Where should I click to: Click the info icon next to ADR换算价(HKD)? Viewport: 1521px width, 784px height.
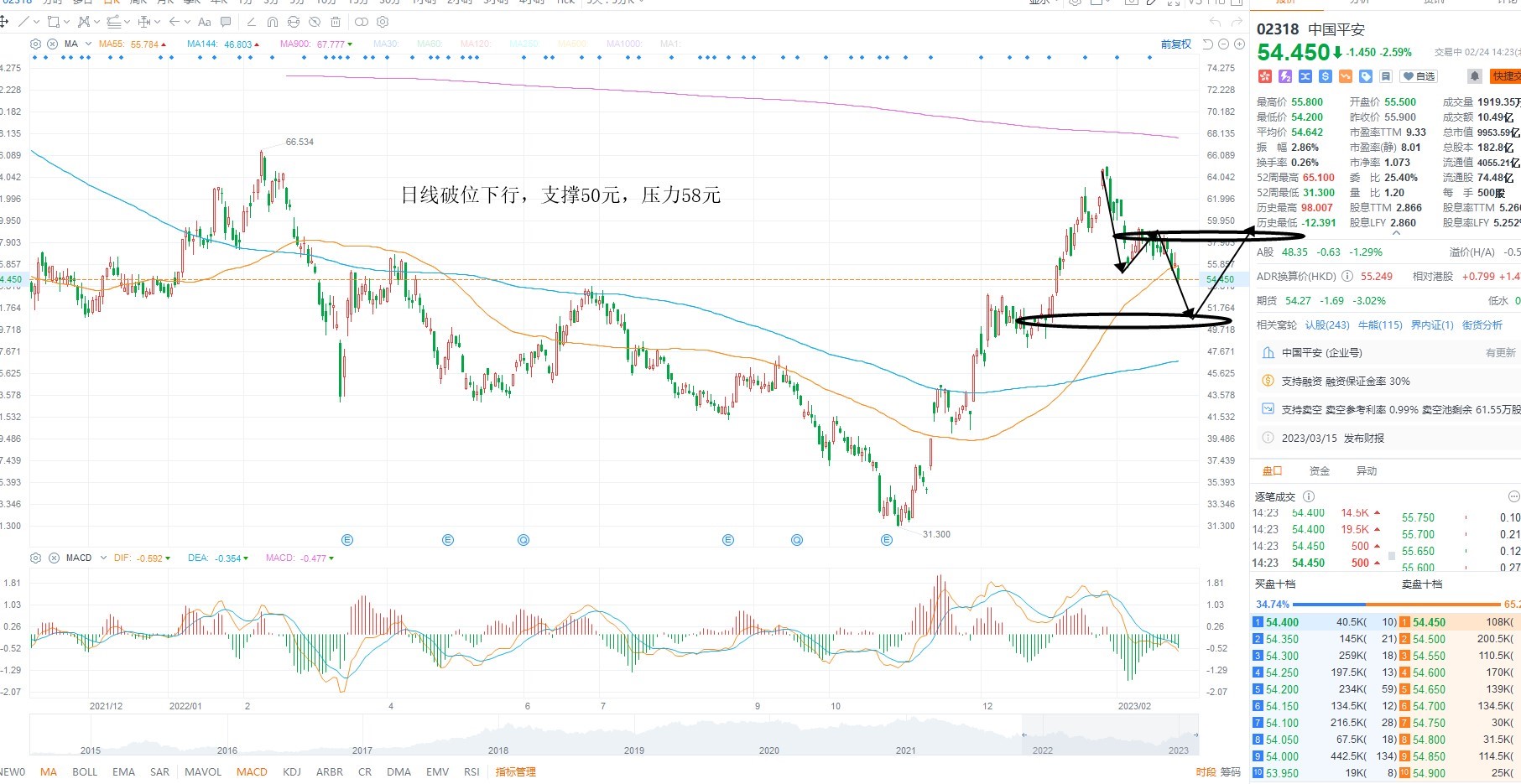pos(1347,276)
